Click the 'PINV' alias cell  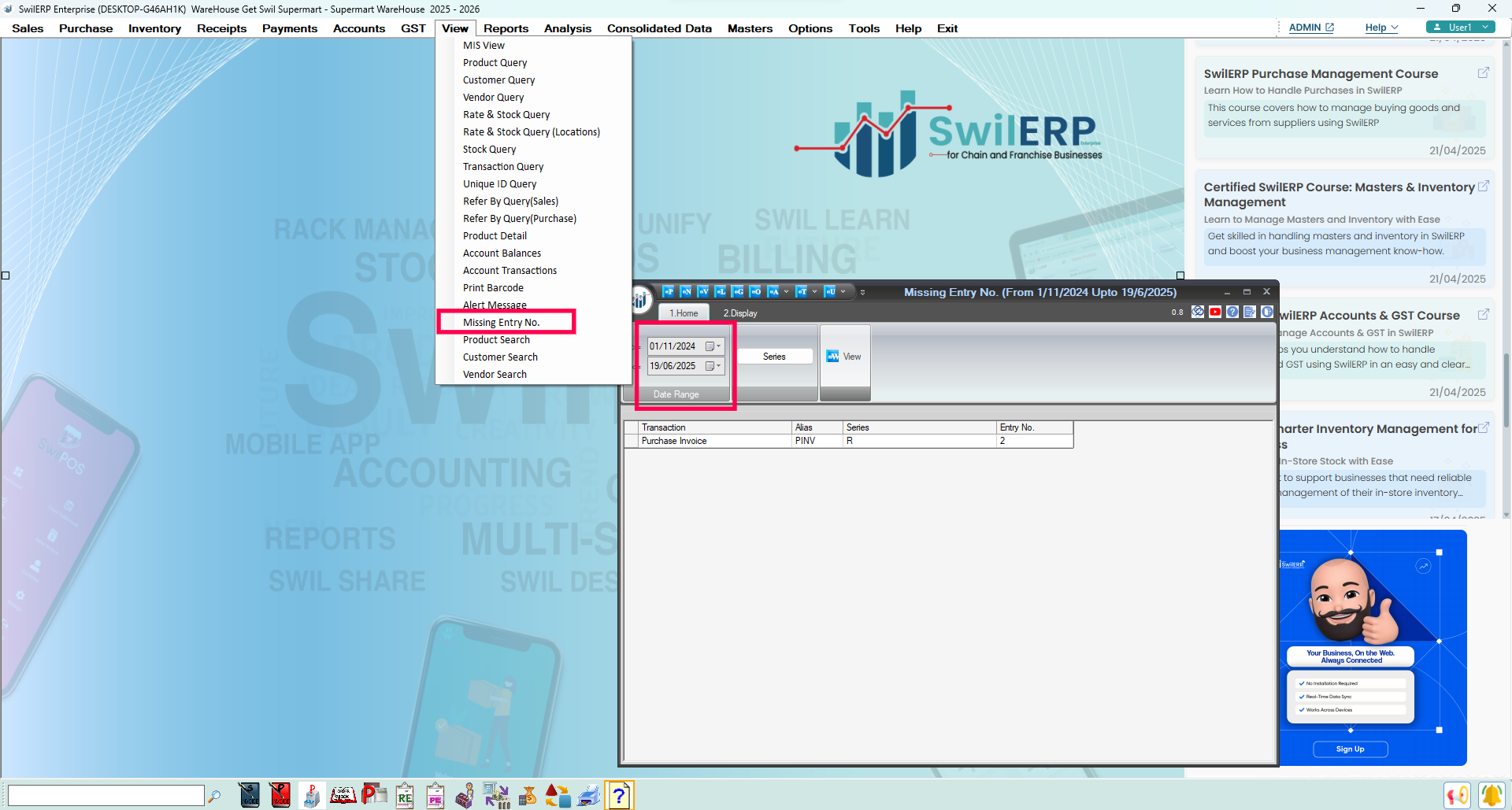[x=817, y=441]
